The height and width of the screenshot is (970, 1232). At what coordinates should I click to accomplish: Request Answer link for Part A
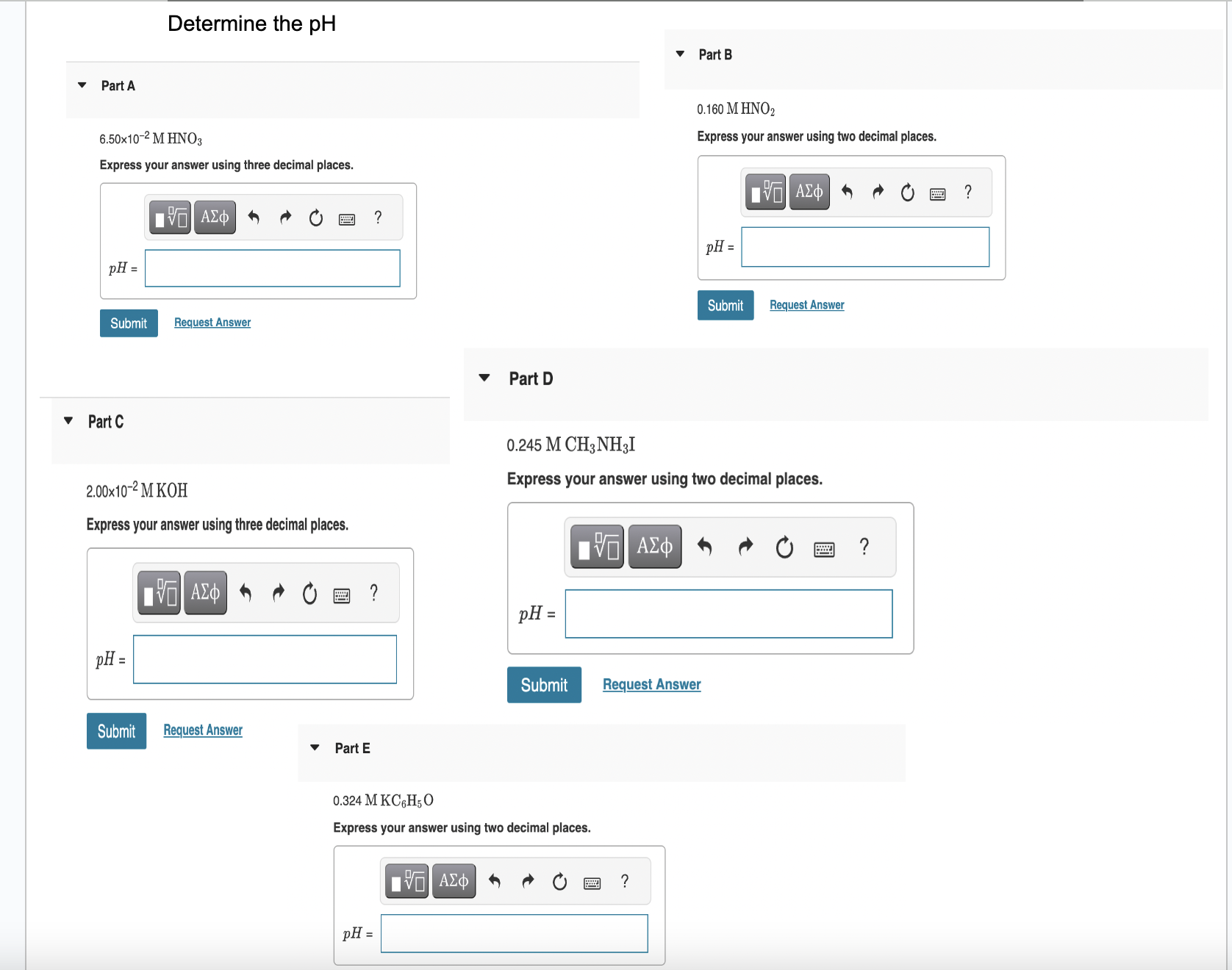coord(212,323)
